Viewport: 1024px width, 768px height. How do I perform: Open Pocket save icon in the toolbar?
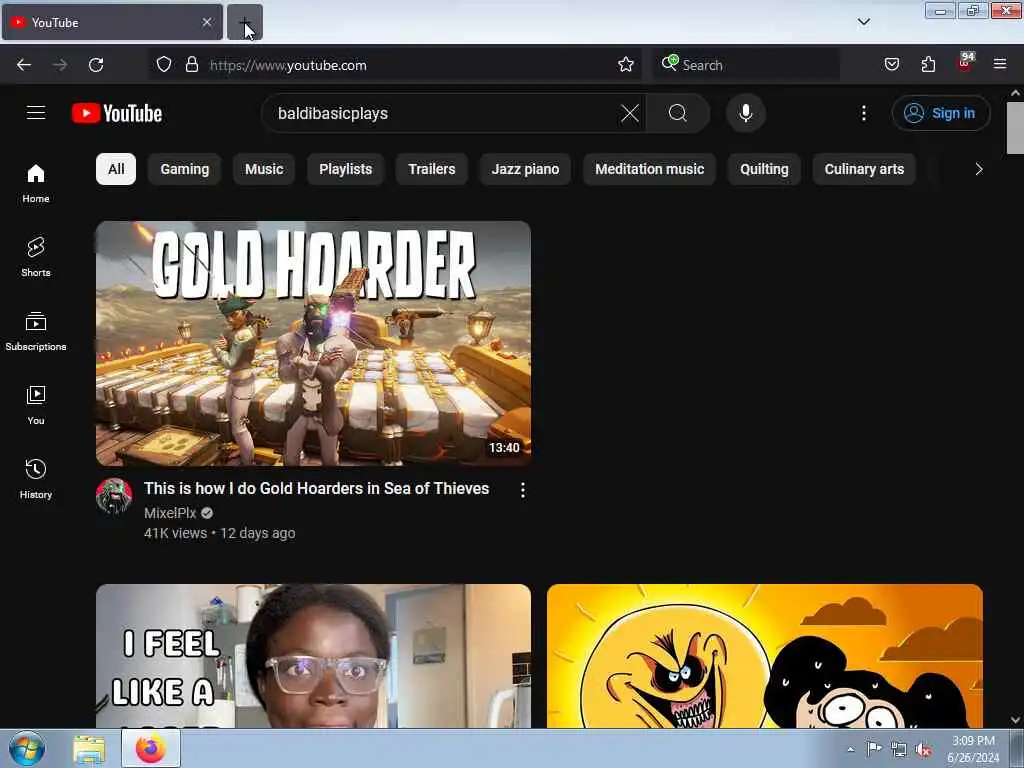click(x=891, y=65)
